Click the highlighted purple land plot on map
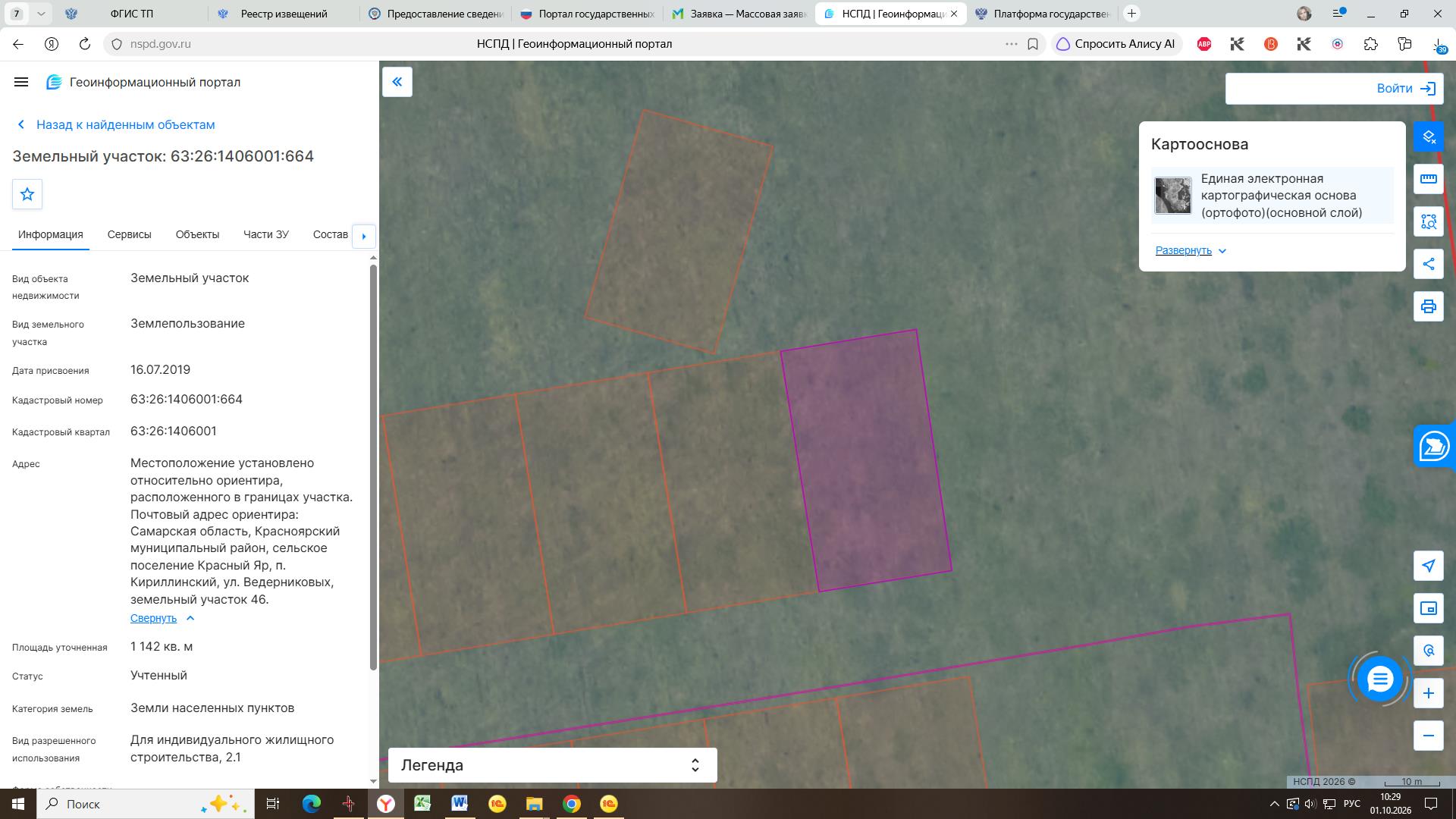 click(x=866, y=460)
